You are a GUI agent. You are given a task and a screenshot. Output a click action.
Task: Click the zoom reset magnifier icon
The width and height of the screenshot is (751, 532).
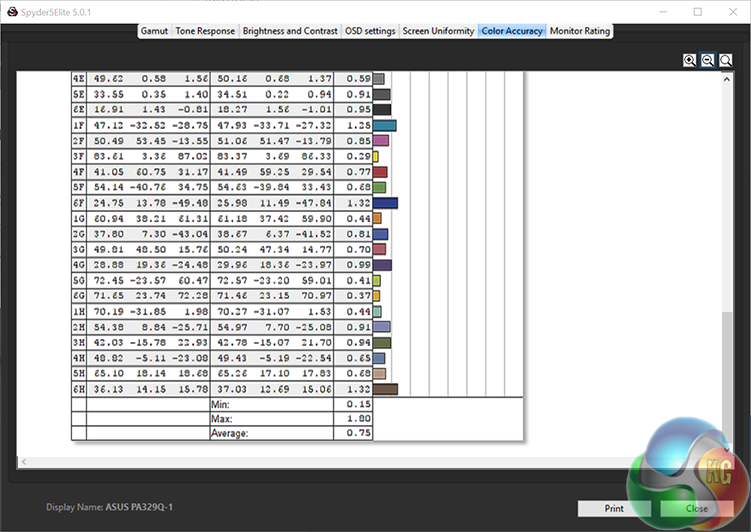tap(726, 60)
